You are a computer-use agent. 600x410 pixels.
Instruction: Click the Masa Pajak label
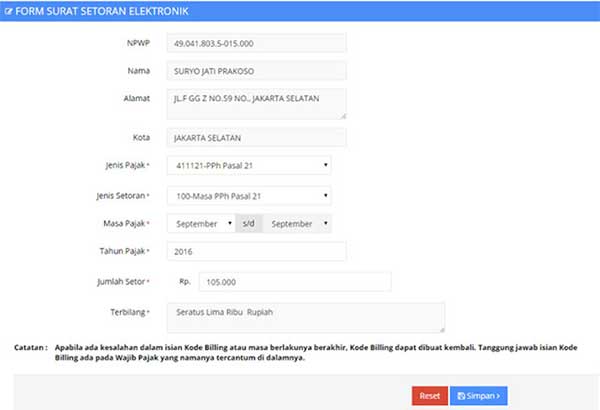click(126, 223)
